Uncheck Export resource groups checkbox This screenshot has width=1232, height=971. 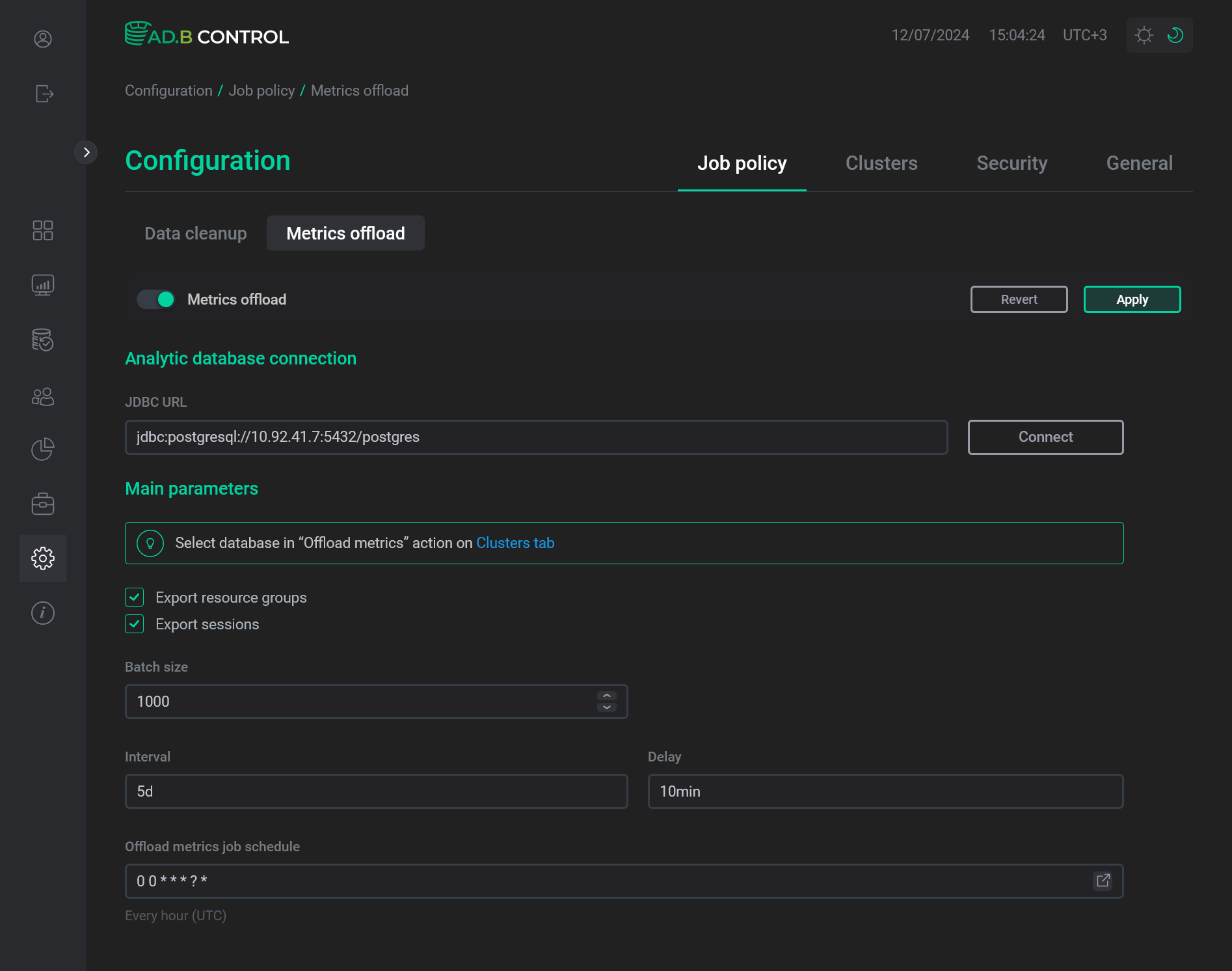click(135, 597)
